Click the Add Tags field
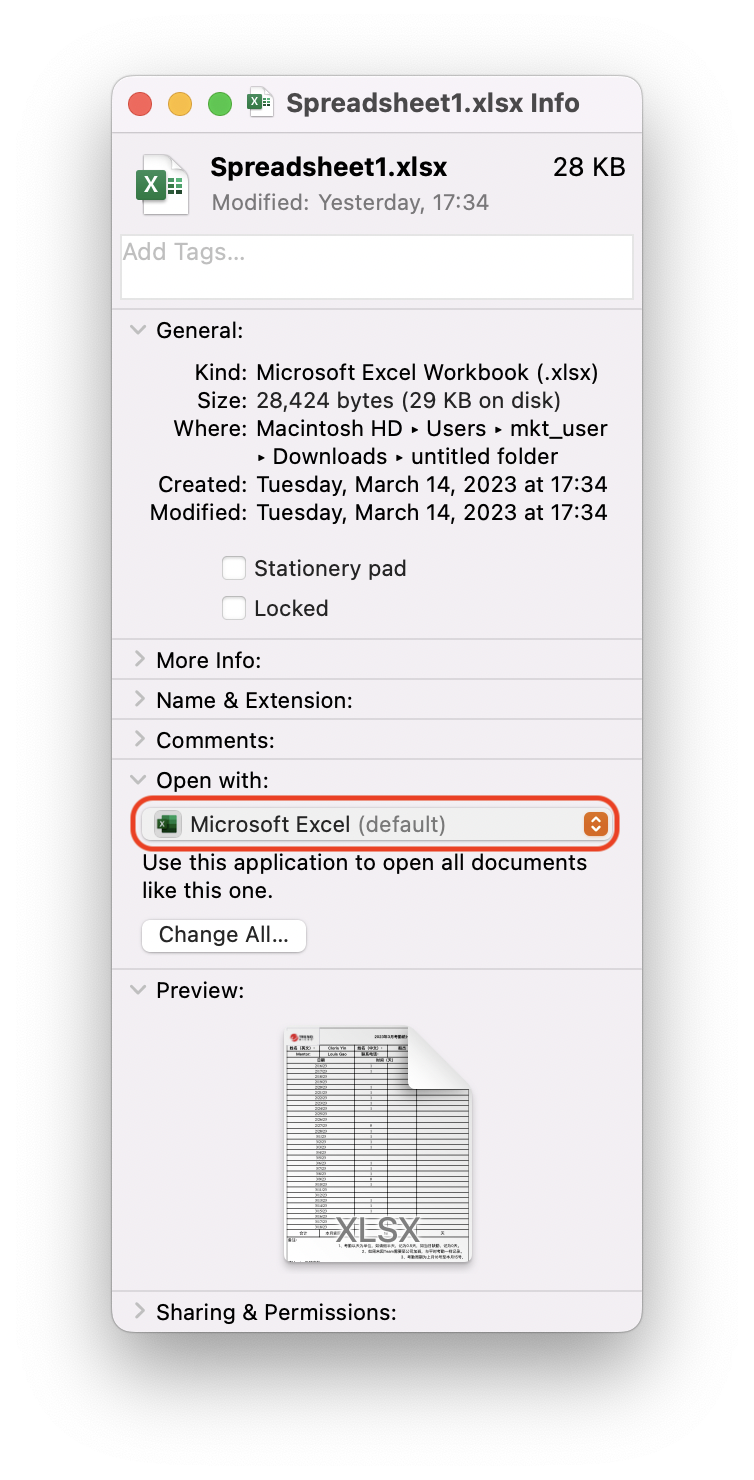Image resolution: width=754 pixels, height=1480 pixels. [376, 266]
